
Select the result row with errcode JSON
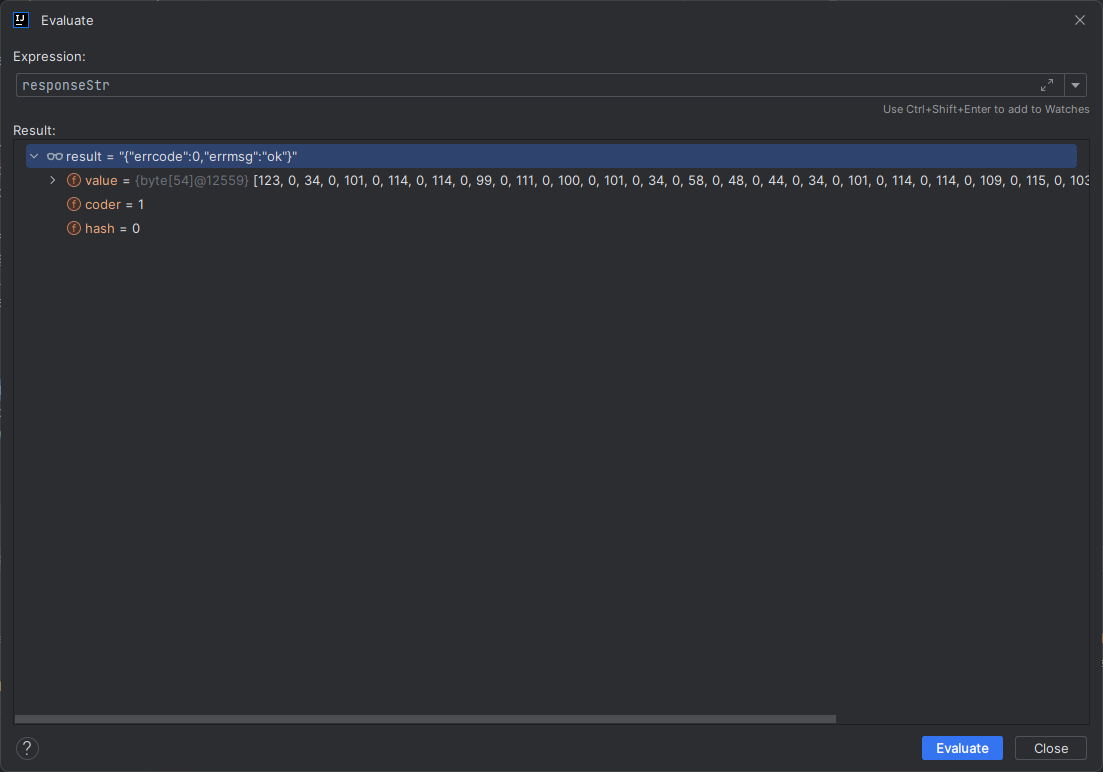tap(551, 156)
